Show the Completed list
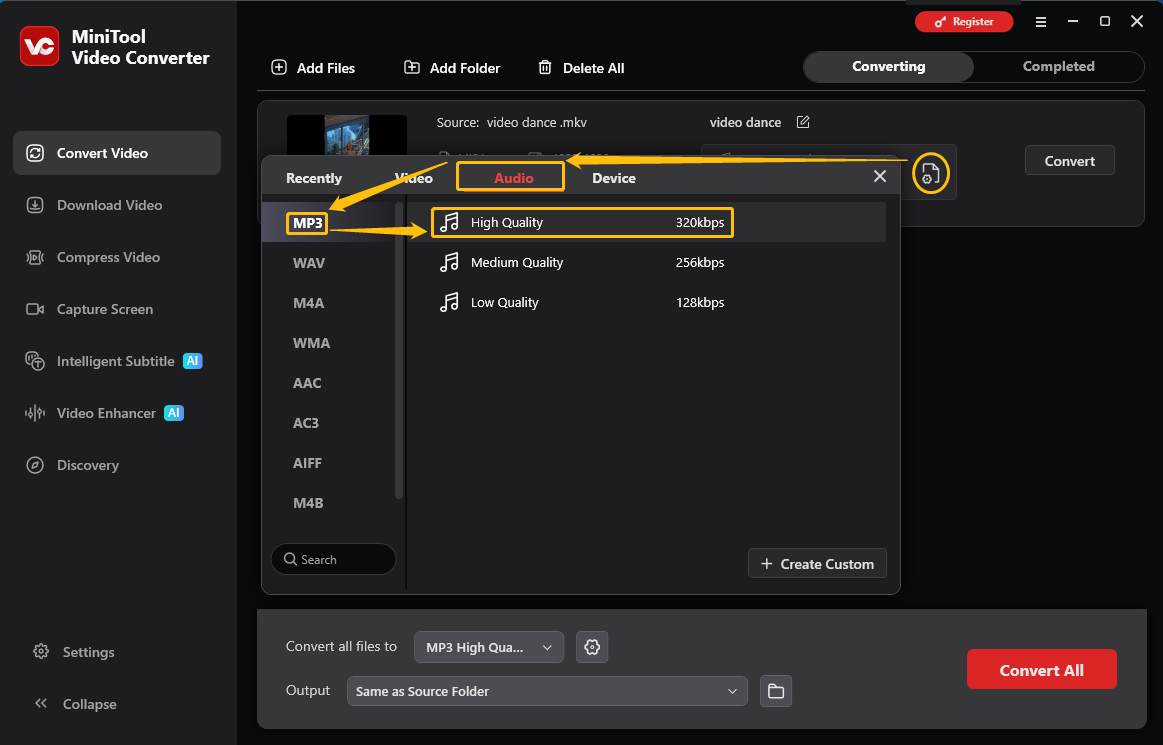The width and height of the screenshot is (1163, 745). pos(1058,67)
